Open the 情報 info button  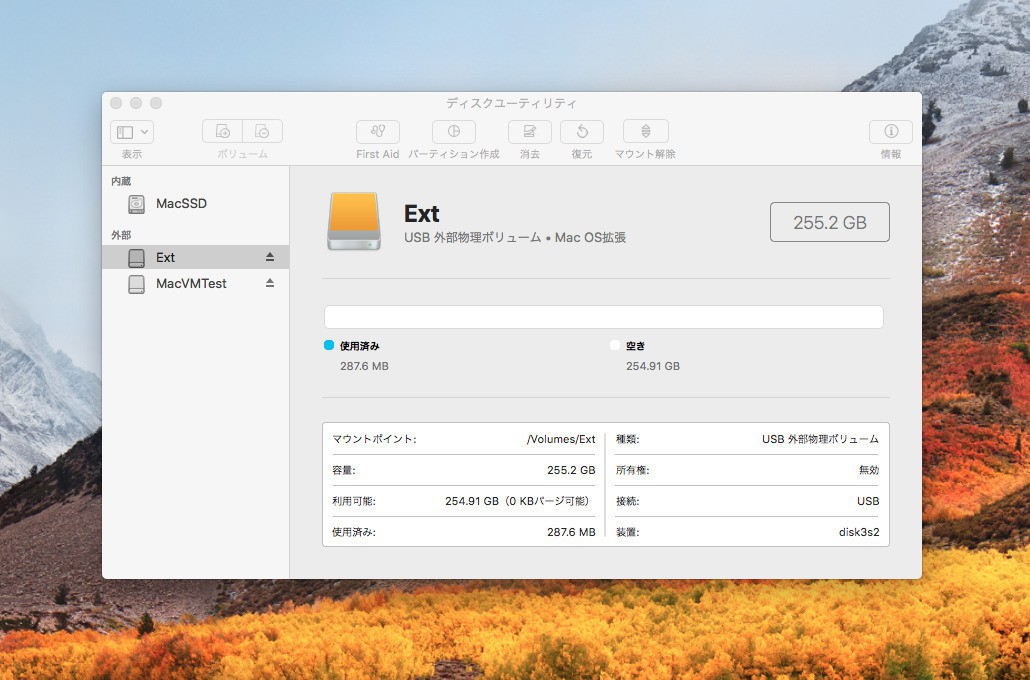pos(890,132)
